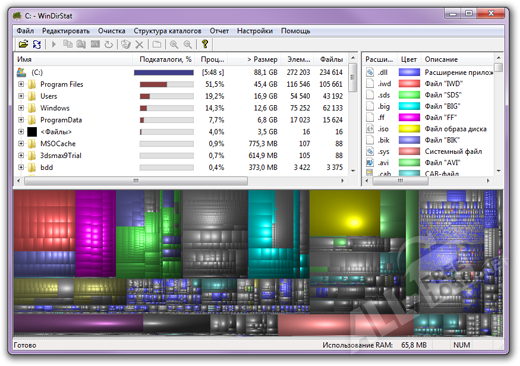Open the Очистка menu
This screenshot has width=520, height=366.
111,31
